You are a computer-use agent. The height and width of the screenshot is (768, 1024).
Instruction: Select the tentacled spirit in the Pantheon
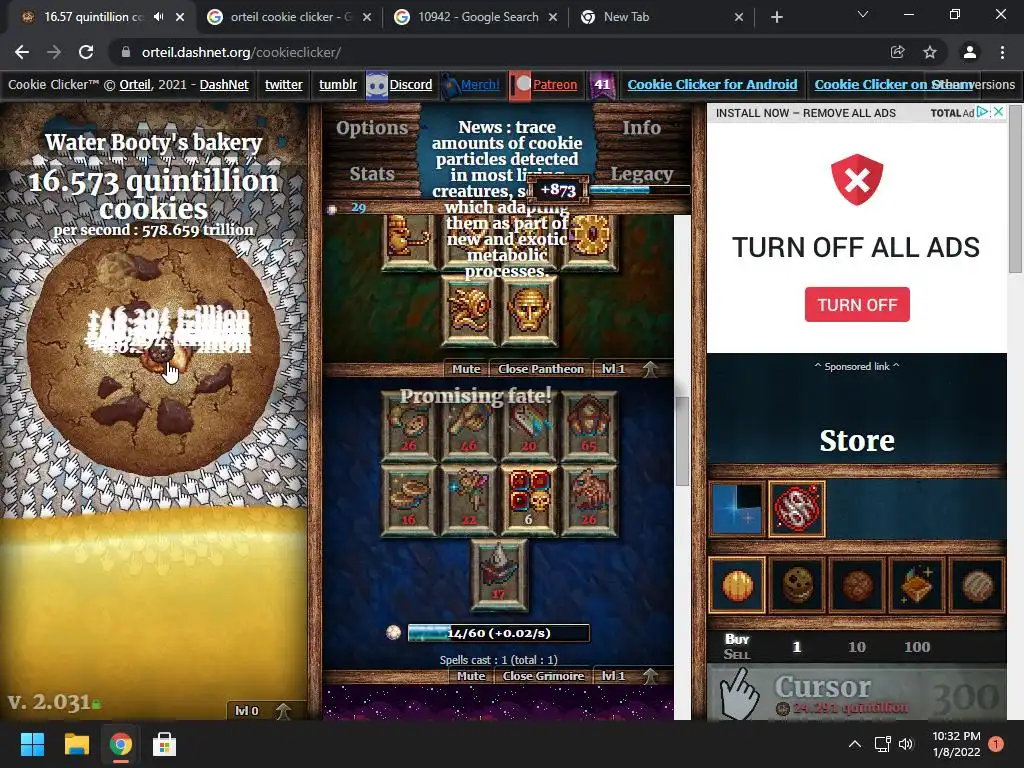coord(469,310)
